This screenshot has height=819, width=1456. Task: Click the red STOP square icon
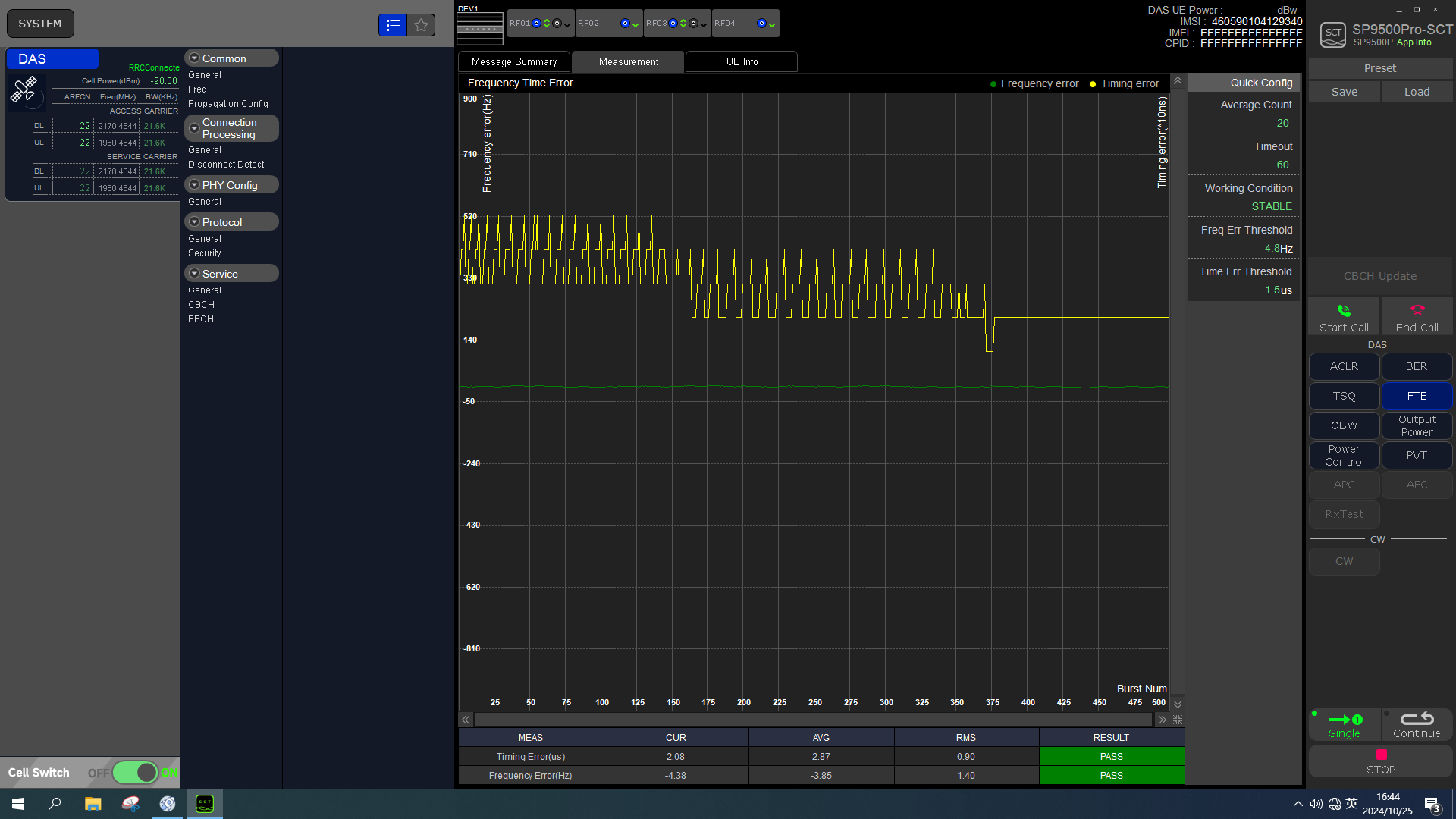tap(1381, 755)
